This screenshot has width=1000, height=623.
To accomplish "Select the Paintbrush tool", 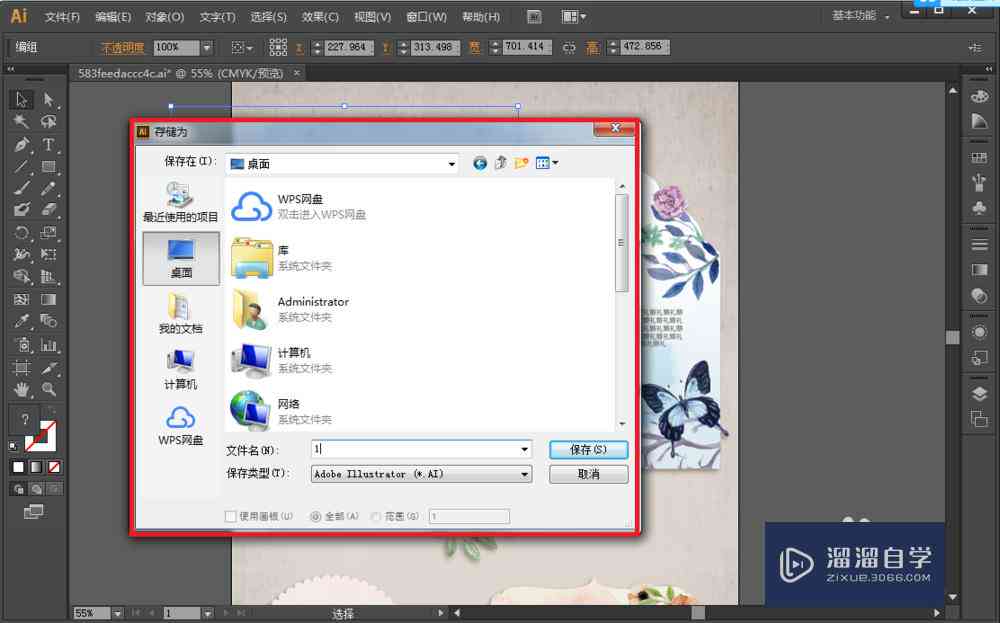I will point(21,188).
